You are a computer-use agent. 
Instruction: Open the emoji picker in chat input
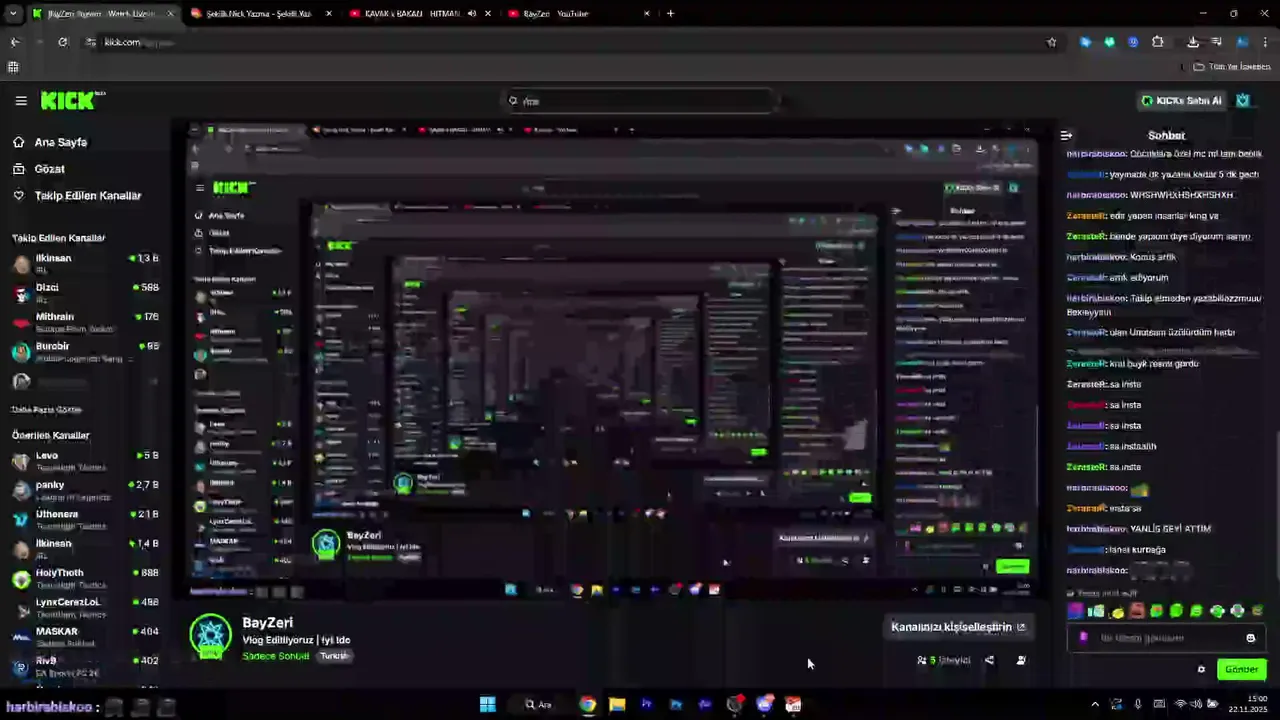[x=1250, y=638]
